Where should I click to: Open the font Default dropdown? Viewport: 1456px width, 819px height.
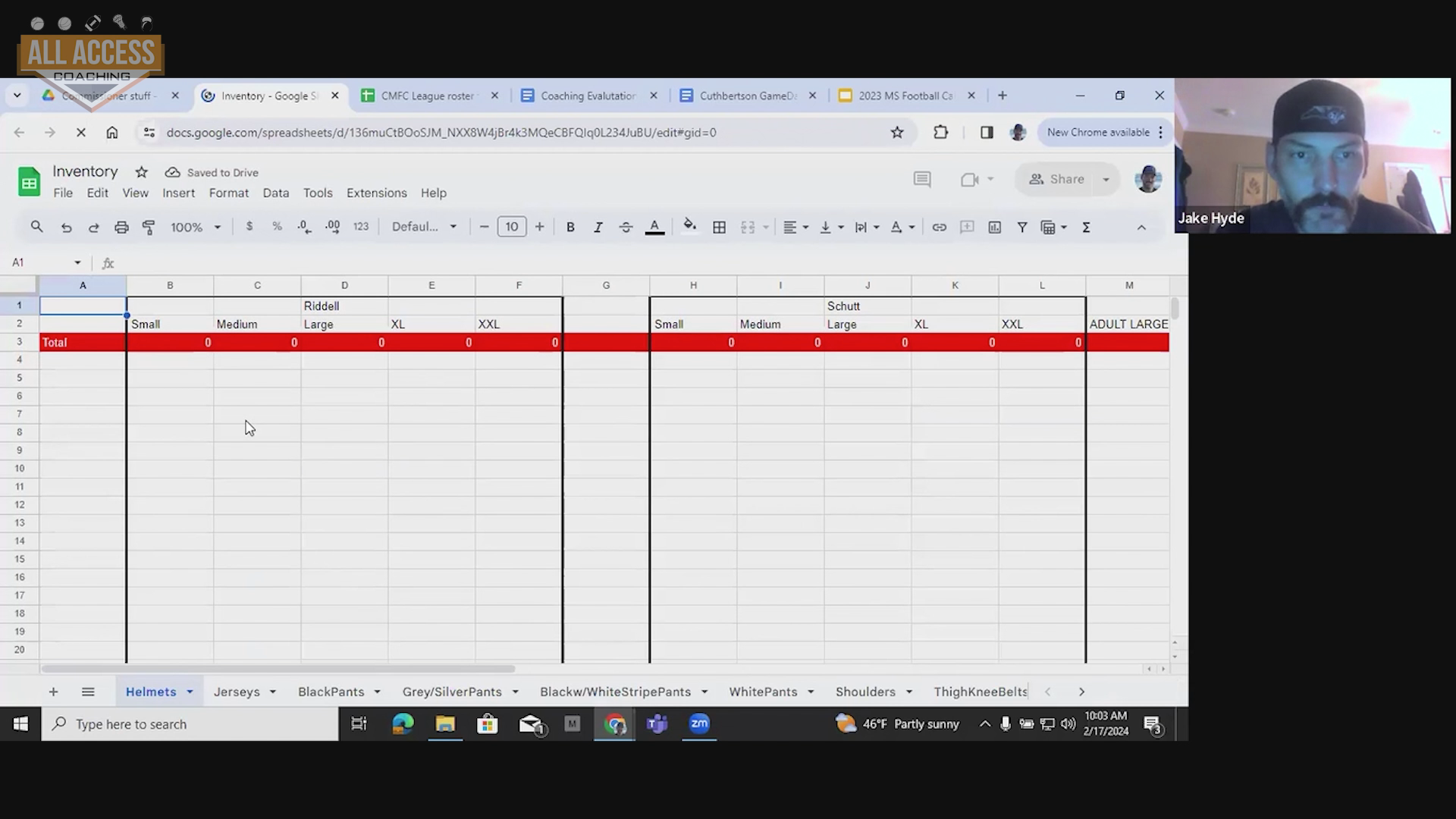[424, 227]
